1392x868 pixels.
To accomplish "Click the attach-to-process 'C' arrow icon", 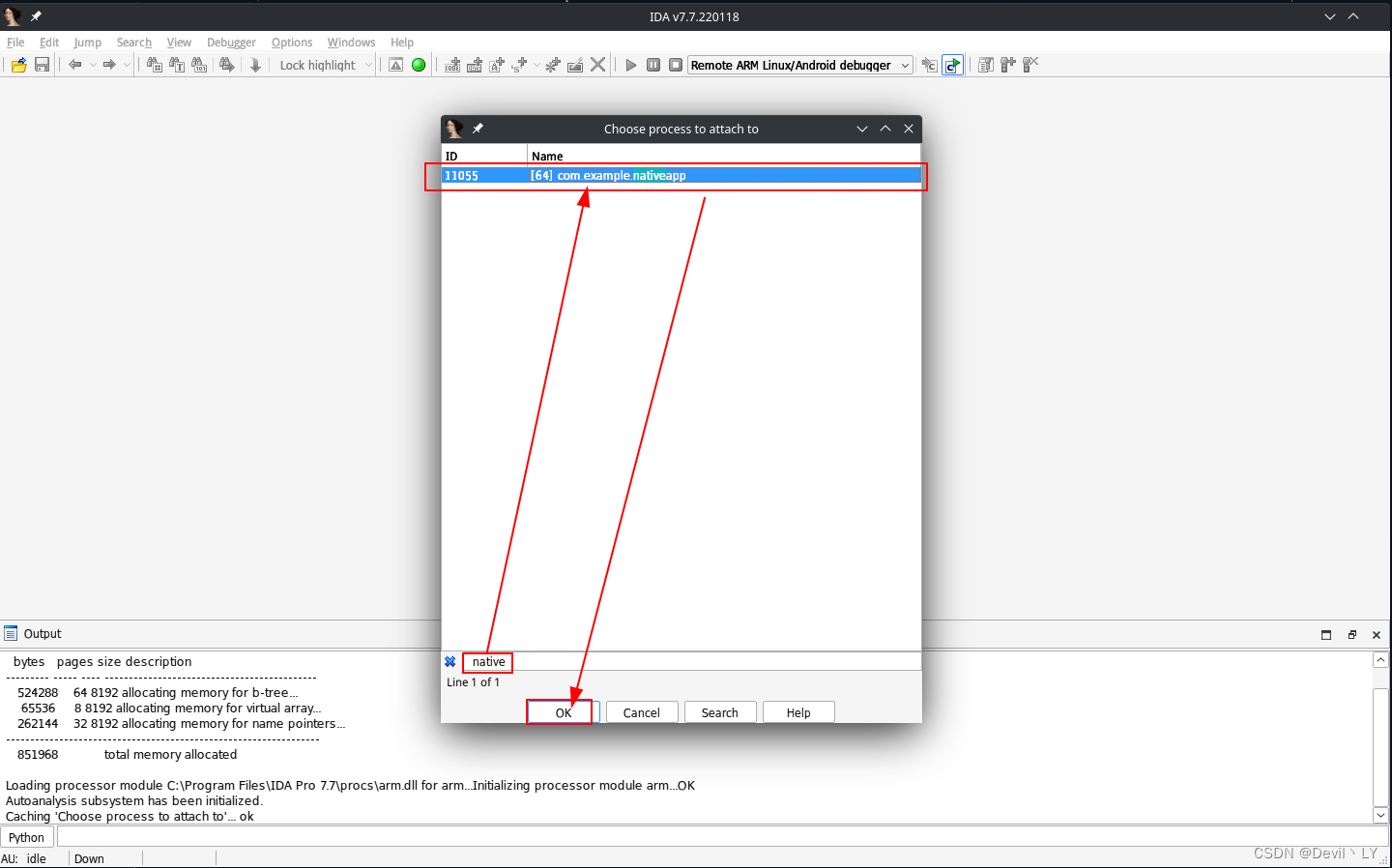I will (929, 65).
